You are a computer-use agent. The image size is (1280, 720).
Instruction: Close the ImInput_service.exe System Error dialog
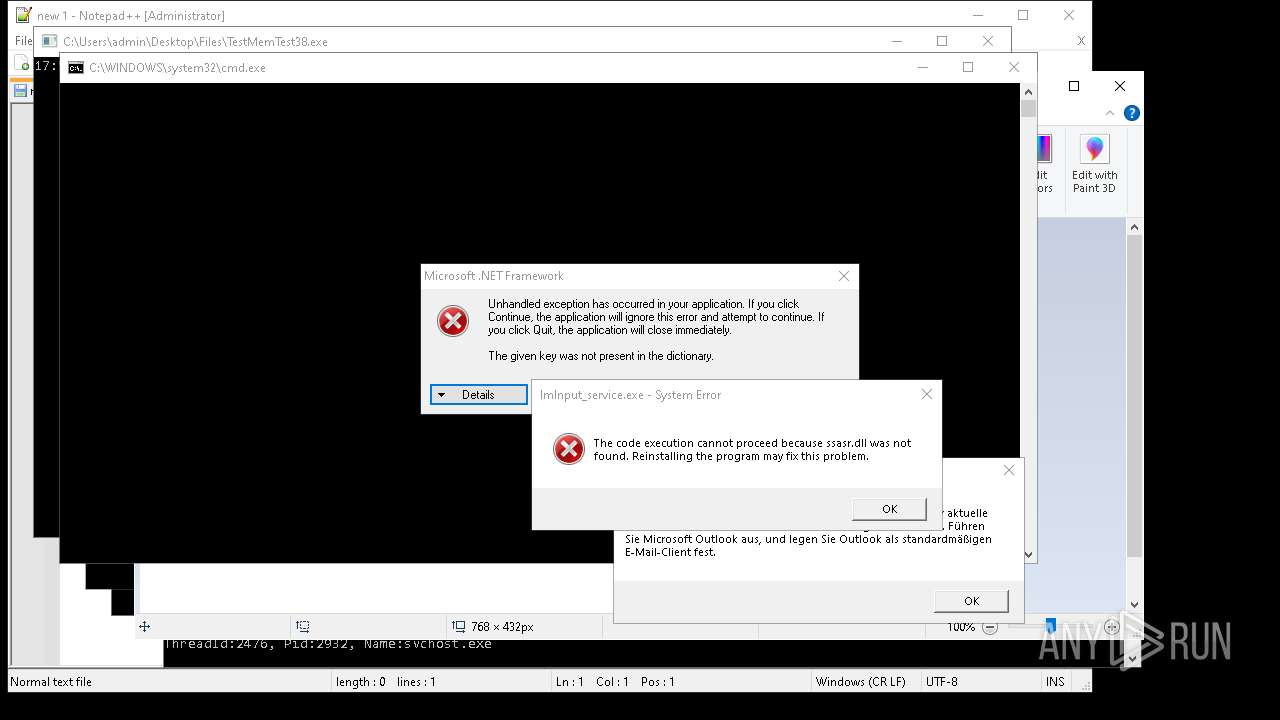tap(927, 394)
